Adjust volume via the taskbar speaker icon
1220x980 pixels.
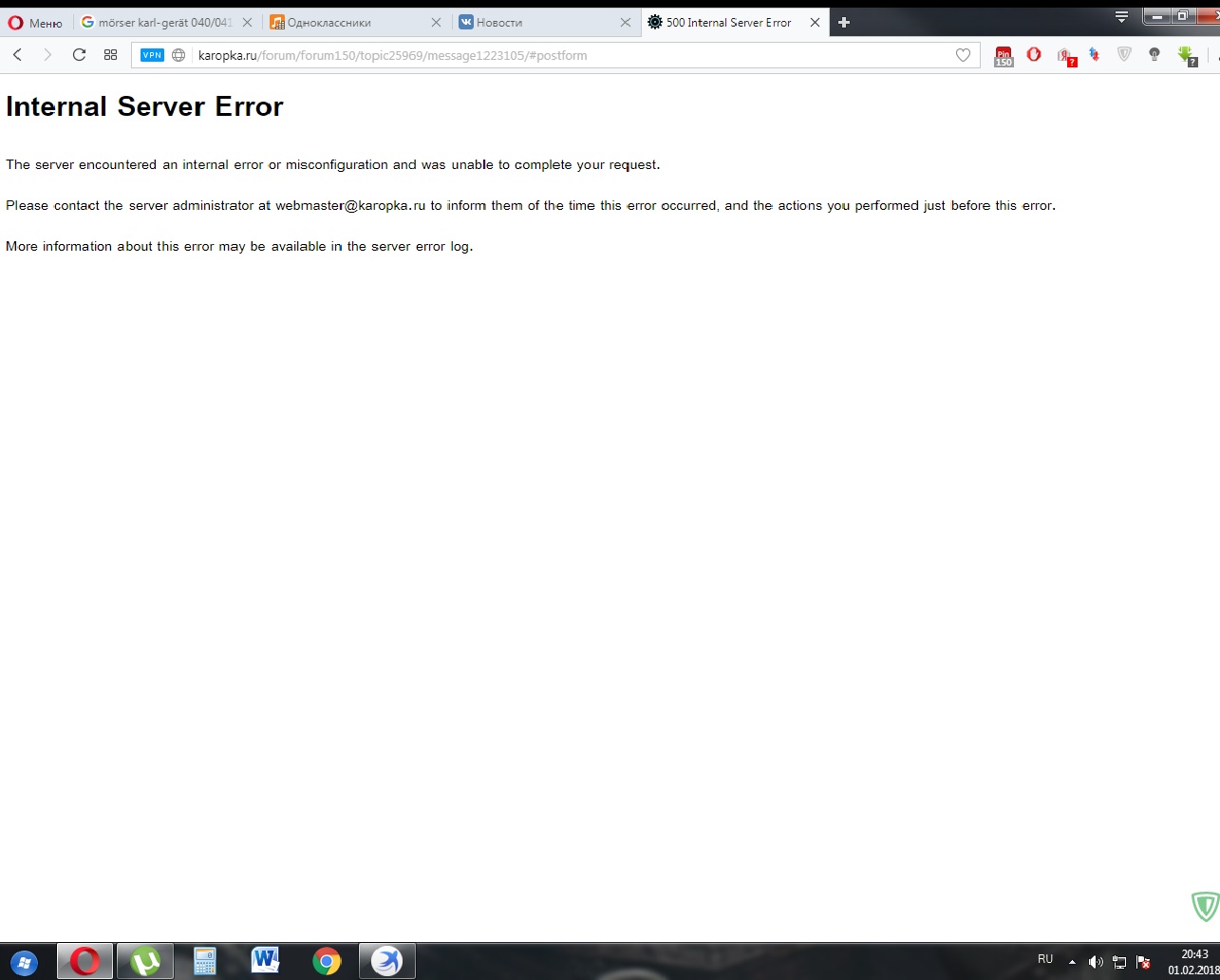tap(1095, 961)
